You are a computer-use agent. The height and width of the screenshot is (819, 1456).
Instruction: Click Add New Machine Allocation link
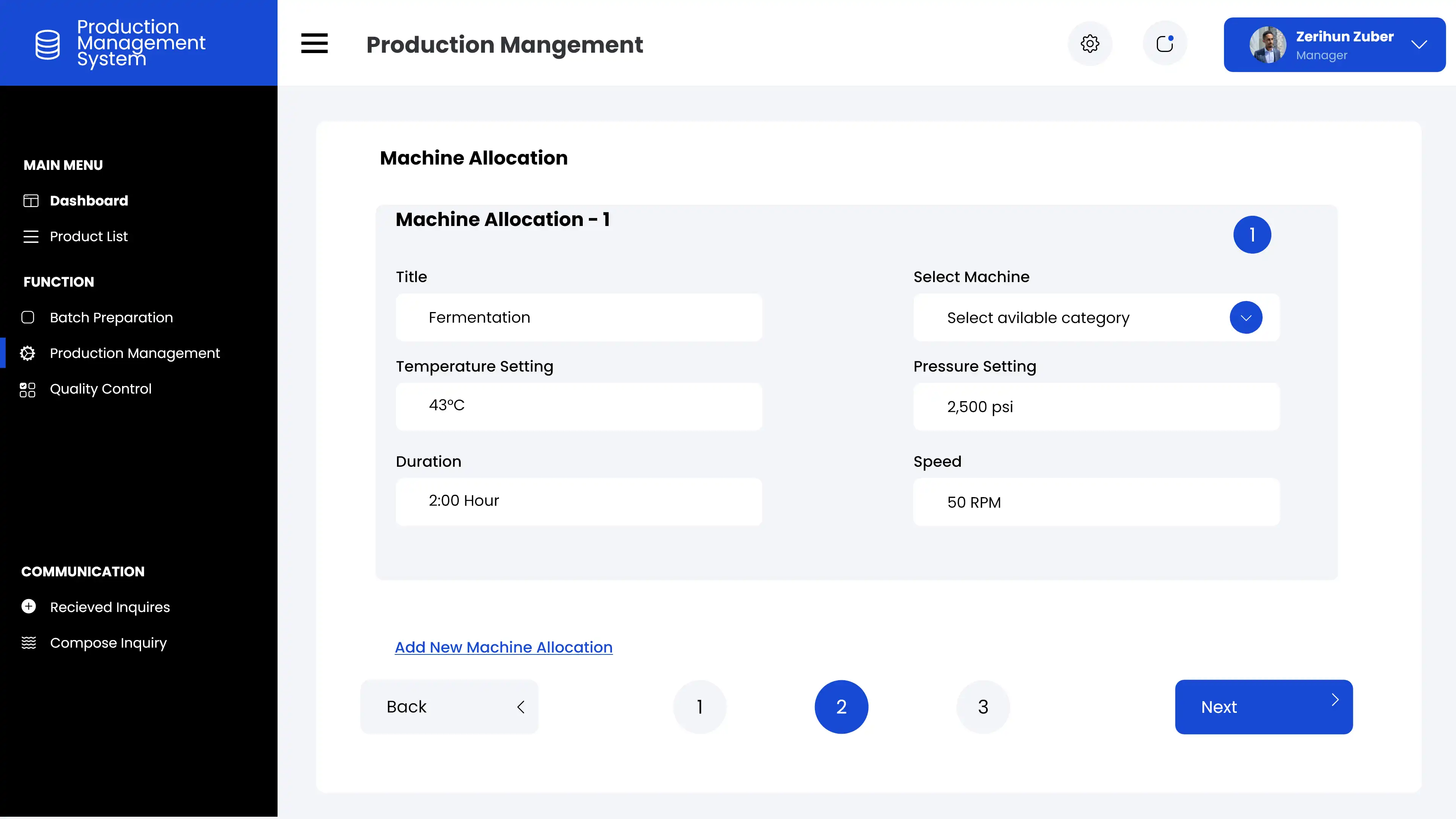click(503, 647)
